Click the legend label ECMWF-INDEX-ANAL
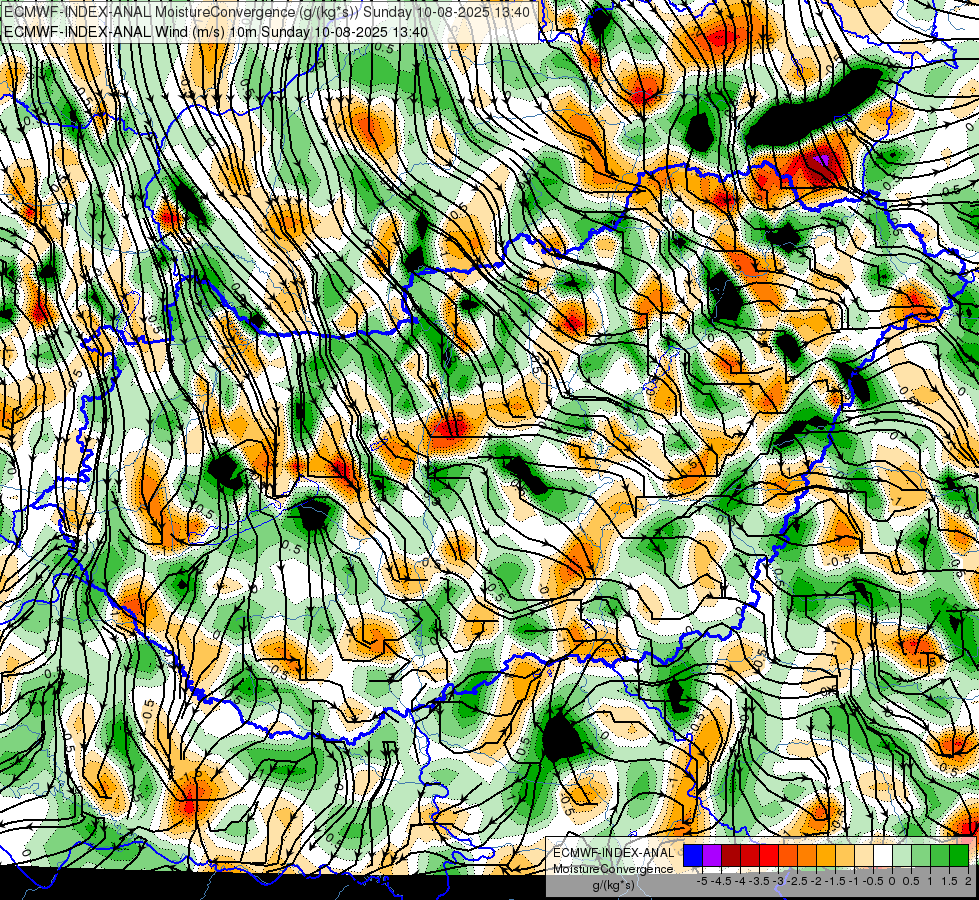The image size is (979, 900). [x=614, y=853]
